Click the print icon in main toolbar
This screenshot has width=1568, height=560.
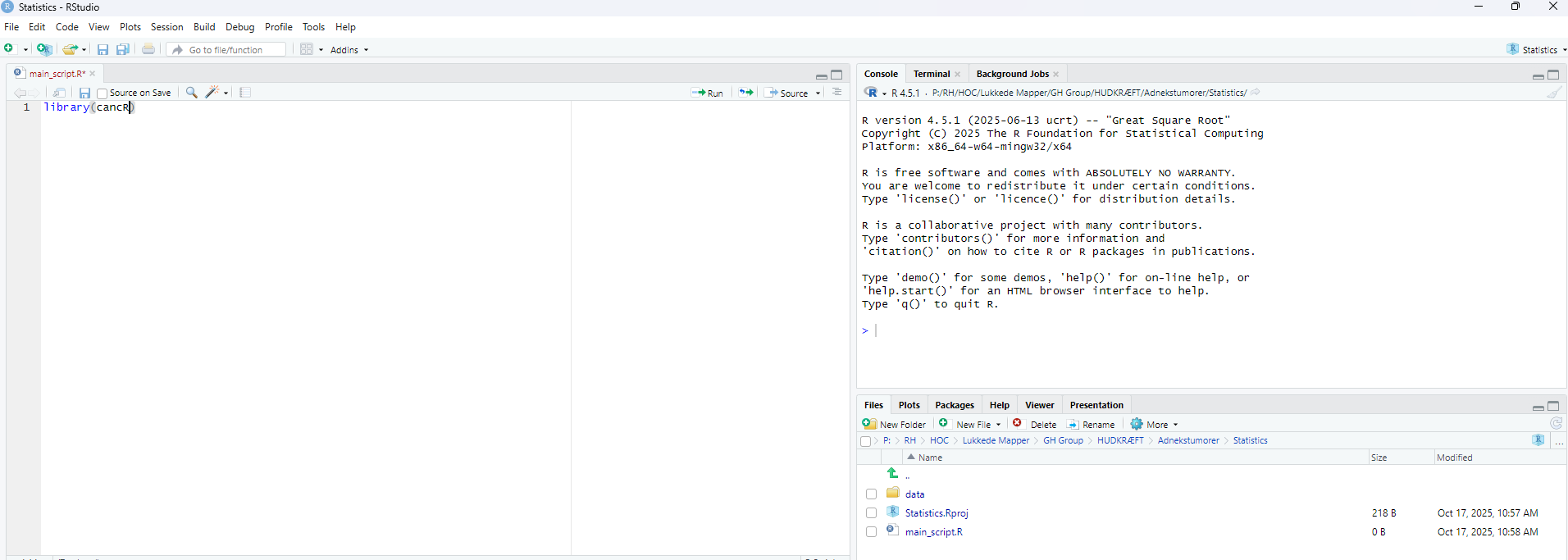pyautogui.click(x=148, y=49)
